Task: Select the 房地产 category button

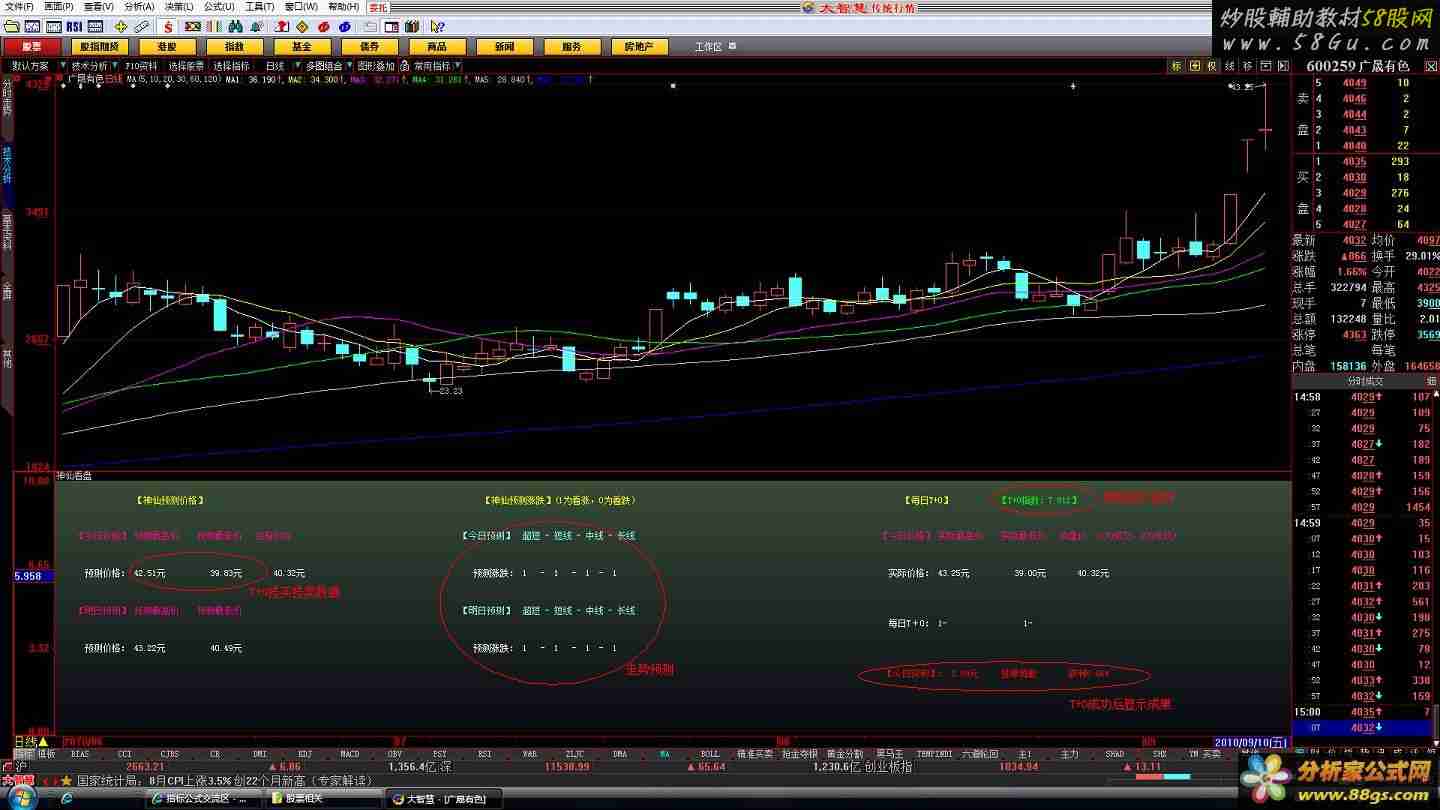Action: click(x=639, y=47)
